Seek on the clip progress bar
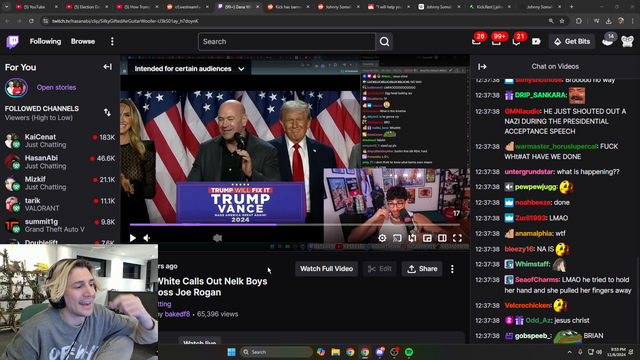 point(295,224)
